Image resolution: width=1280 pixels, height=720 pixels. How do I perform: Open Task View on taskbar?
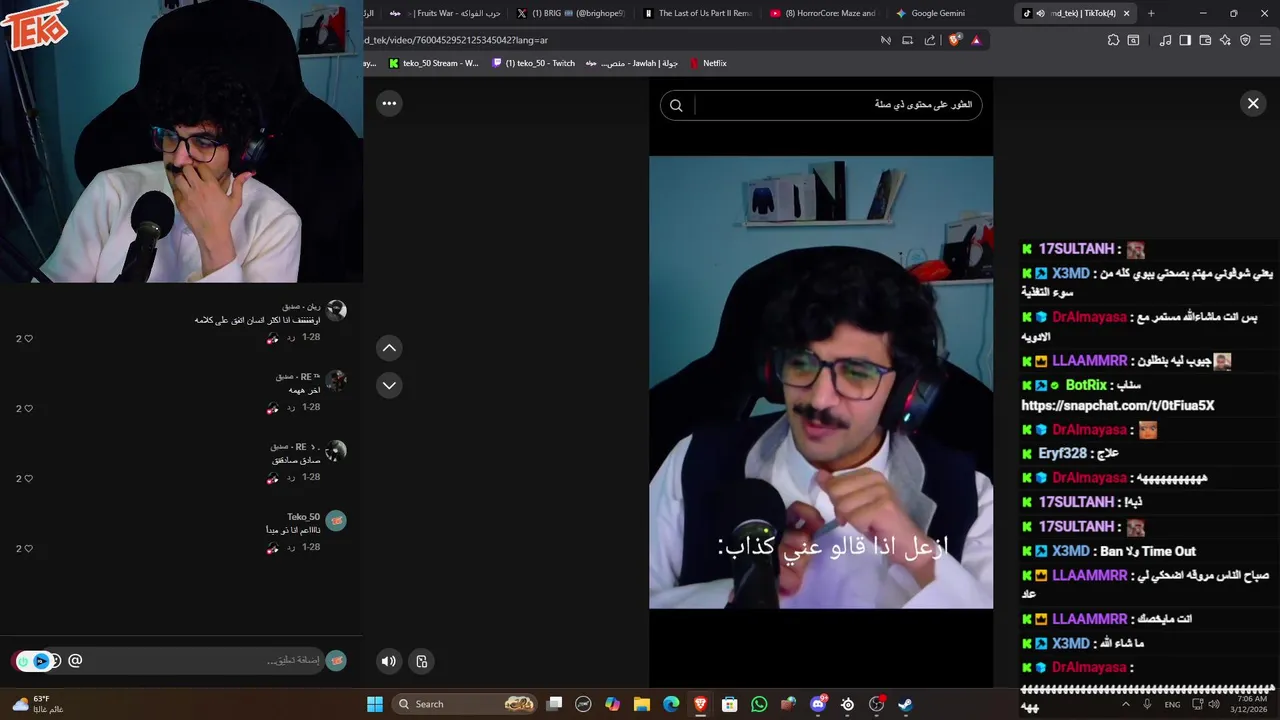(555, 704)
